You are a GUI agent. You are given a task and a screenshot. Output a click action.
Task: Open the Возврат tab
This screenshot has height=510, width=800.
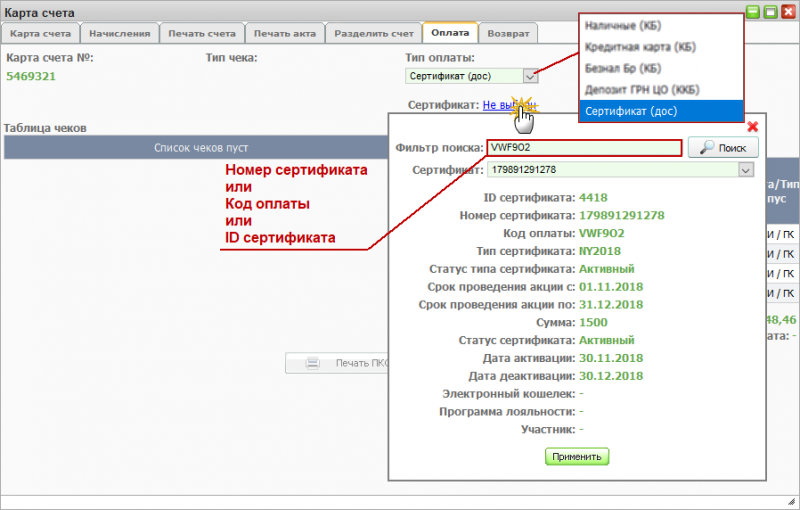(x=508, y=34)
